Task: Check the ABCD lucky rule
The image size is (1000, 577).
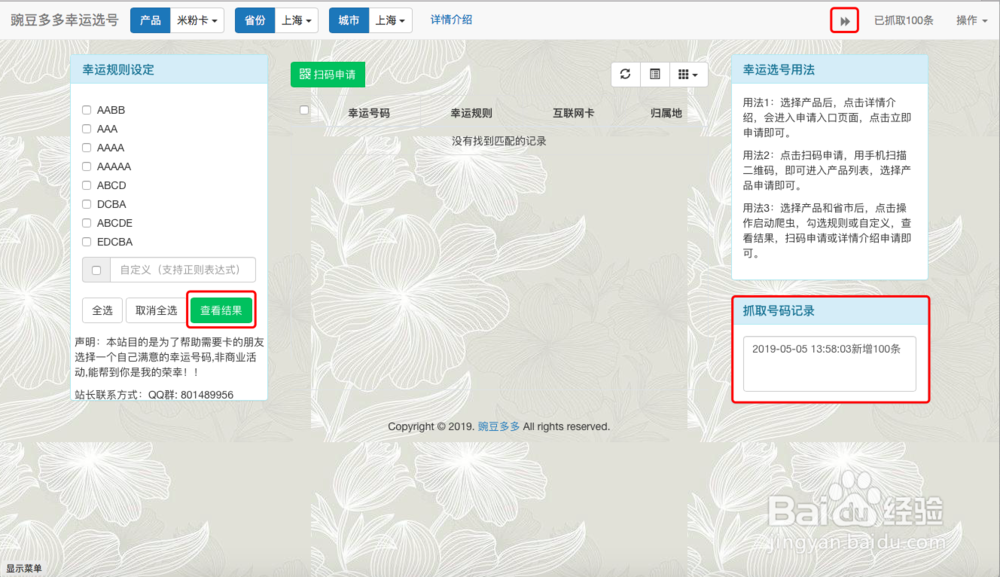Action: 86,184
